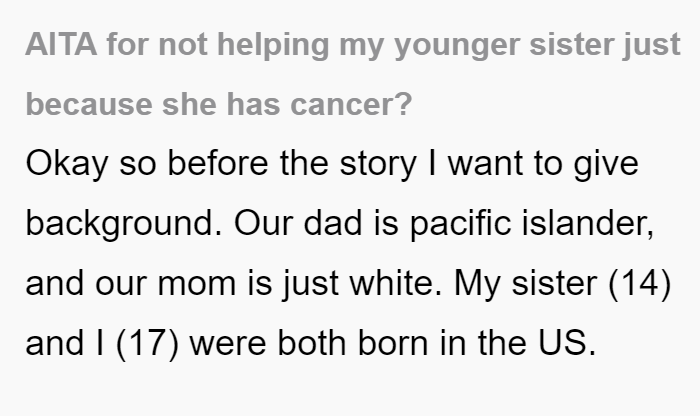Screen dimensions: 700x416
Task: Click the sister's age "(14)"
Action: pyautogui.click(x=640, y=284)
